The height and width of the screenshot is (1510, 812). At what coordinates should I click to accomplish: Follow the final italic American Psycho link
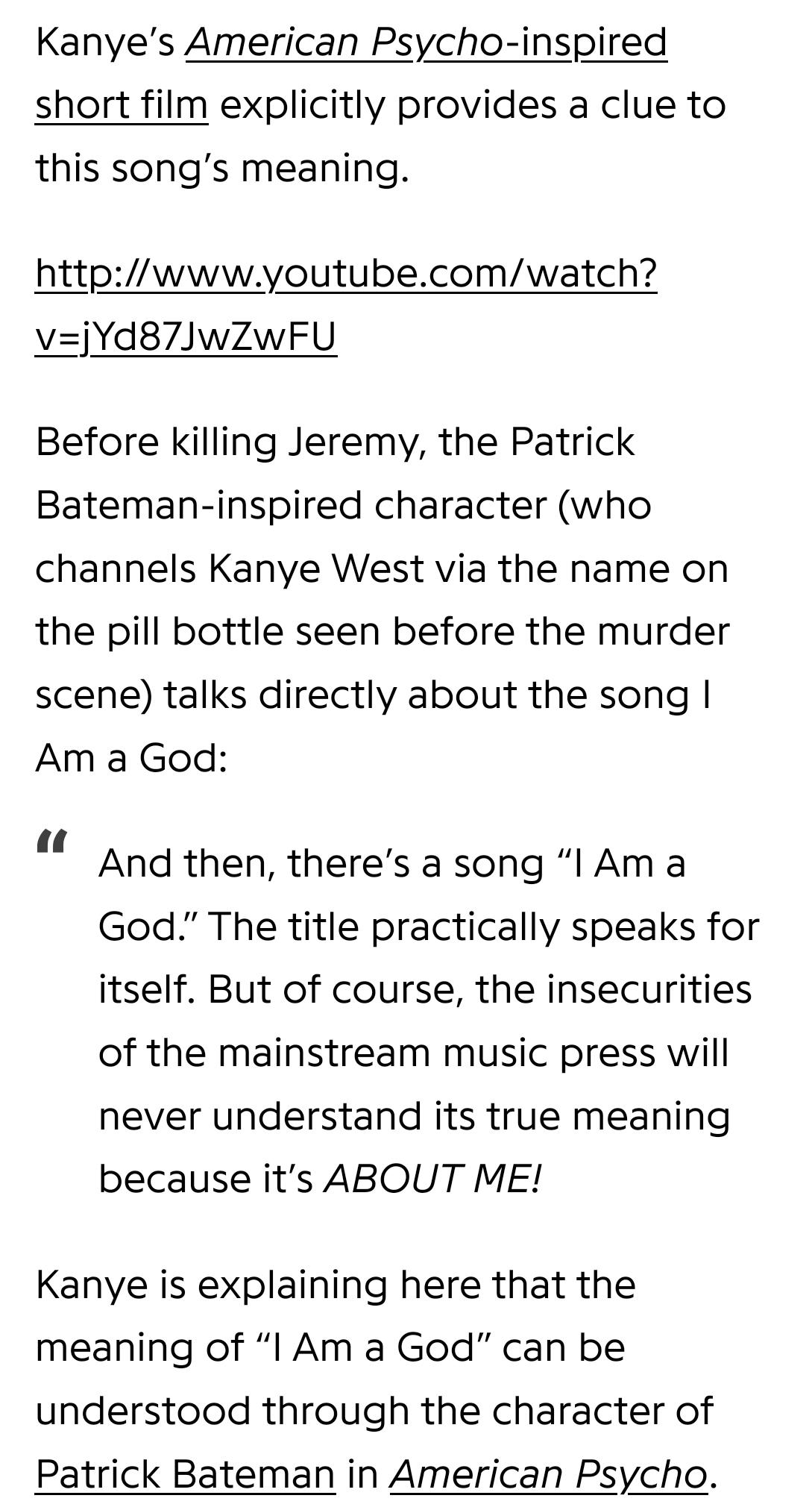coord(548,1474)
